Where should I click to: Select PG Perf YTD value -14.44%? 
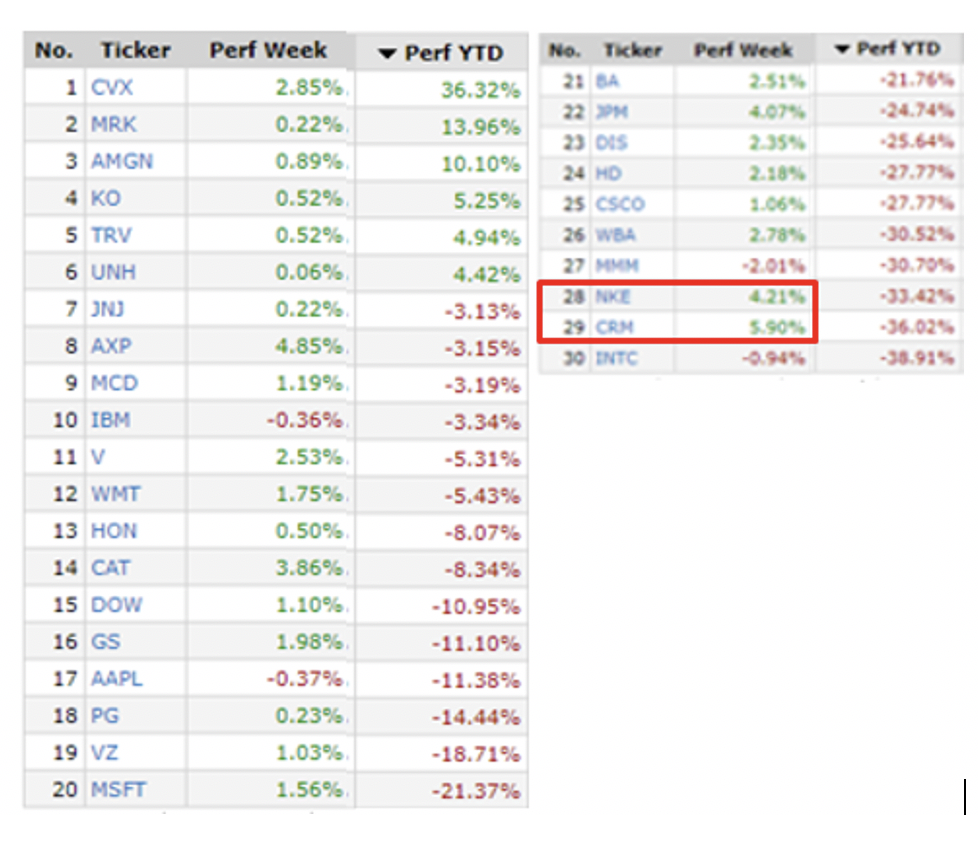(x=476, y=718)
